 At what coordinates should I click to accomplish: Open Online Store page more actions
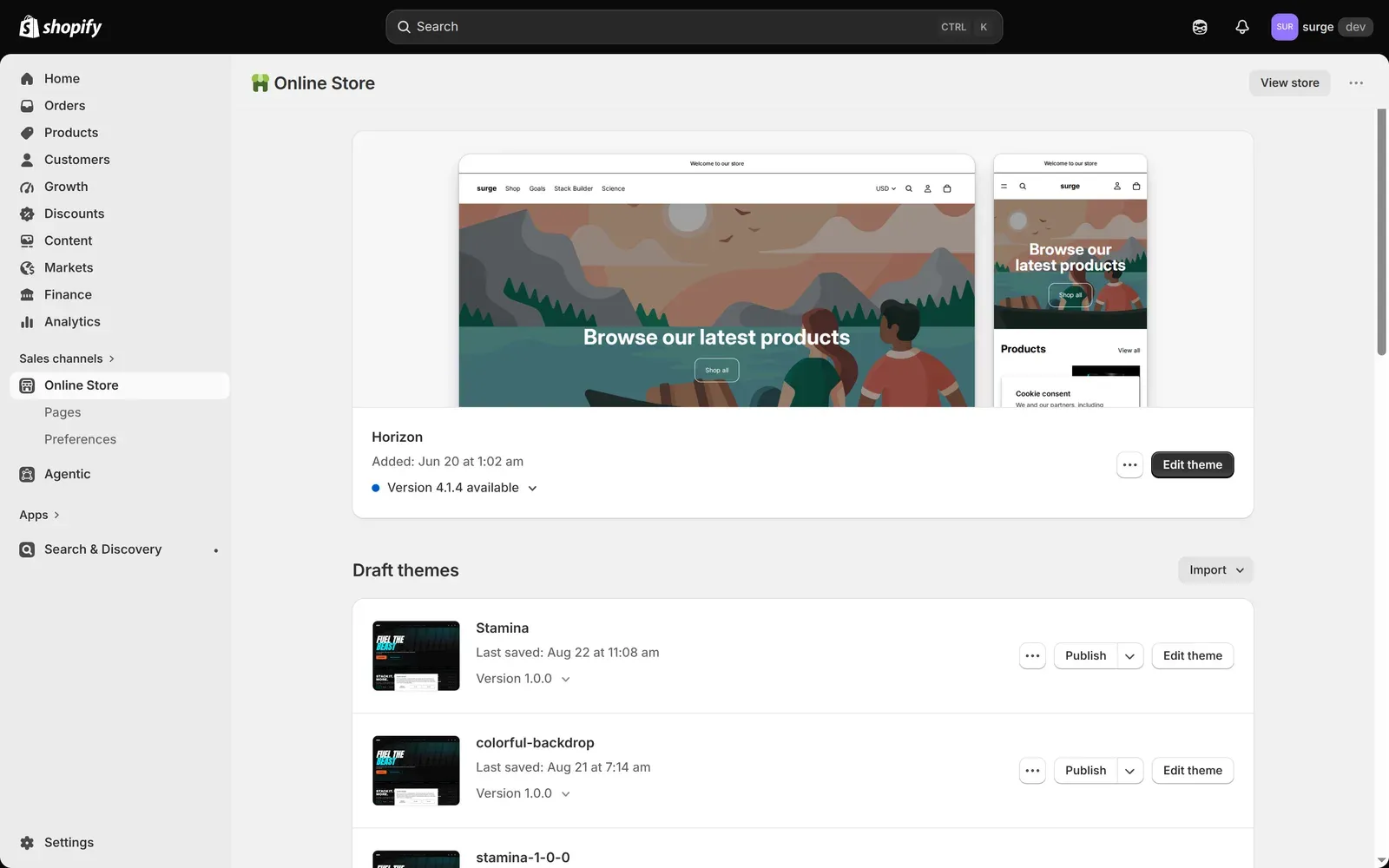(1356, 83)
